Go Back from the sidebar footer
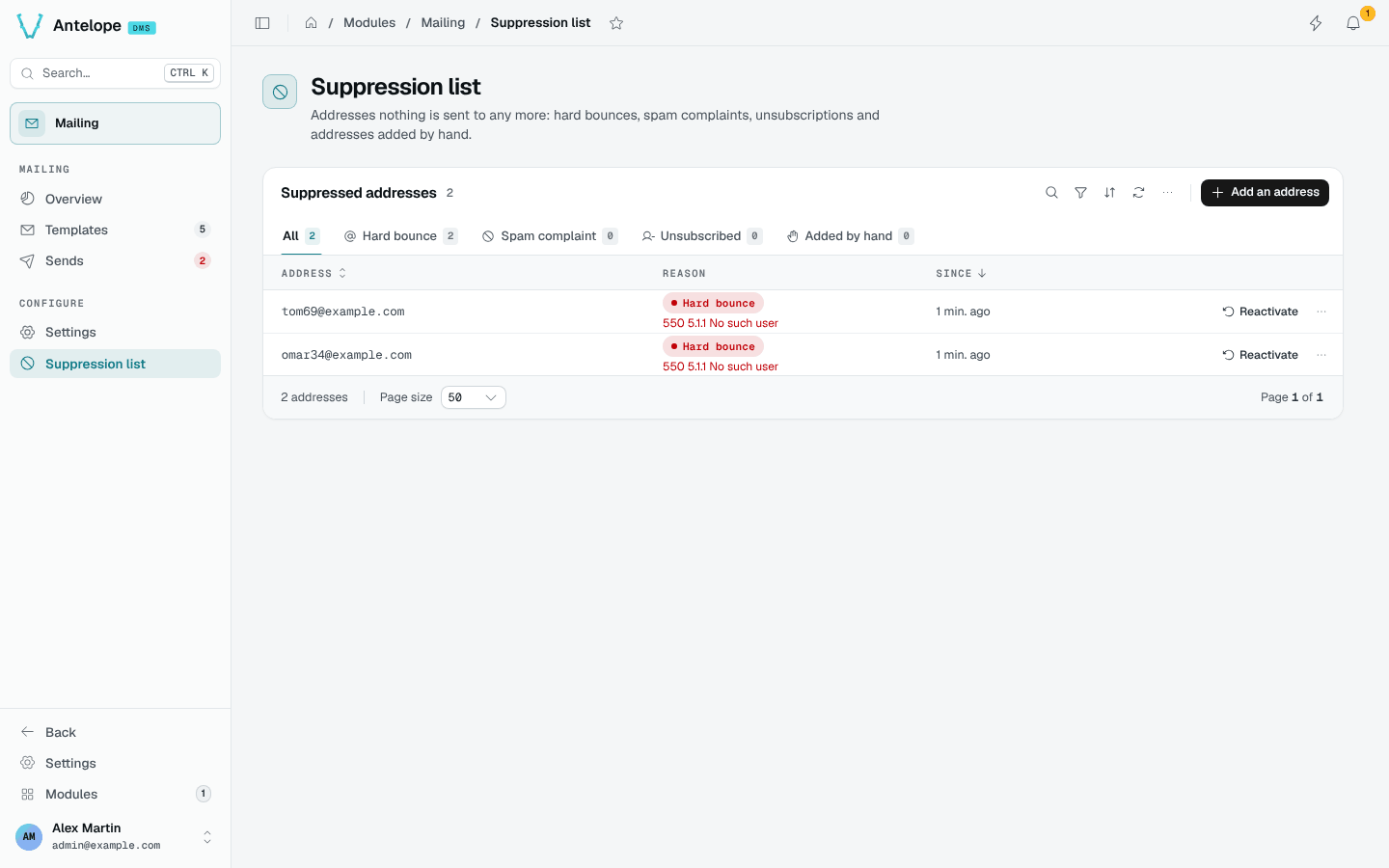Image resolution: width=1389 pixels, height=868 pixels. click(115, 732)
